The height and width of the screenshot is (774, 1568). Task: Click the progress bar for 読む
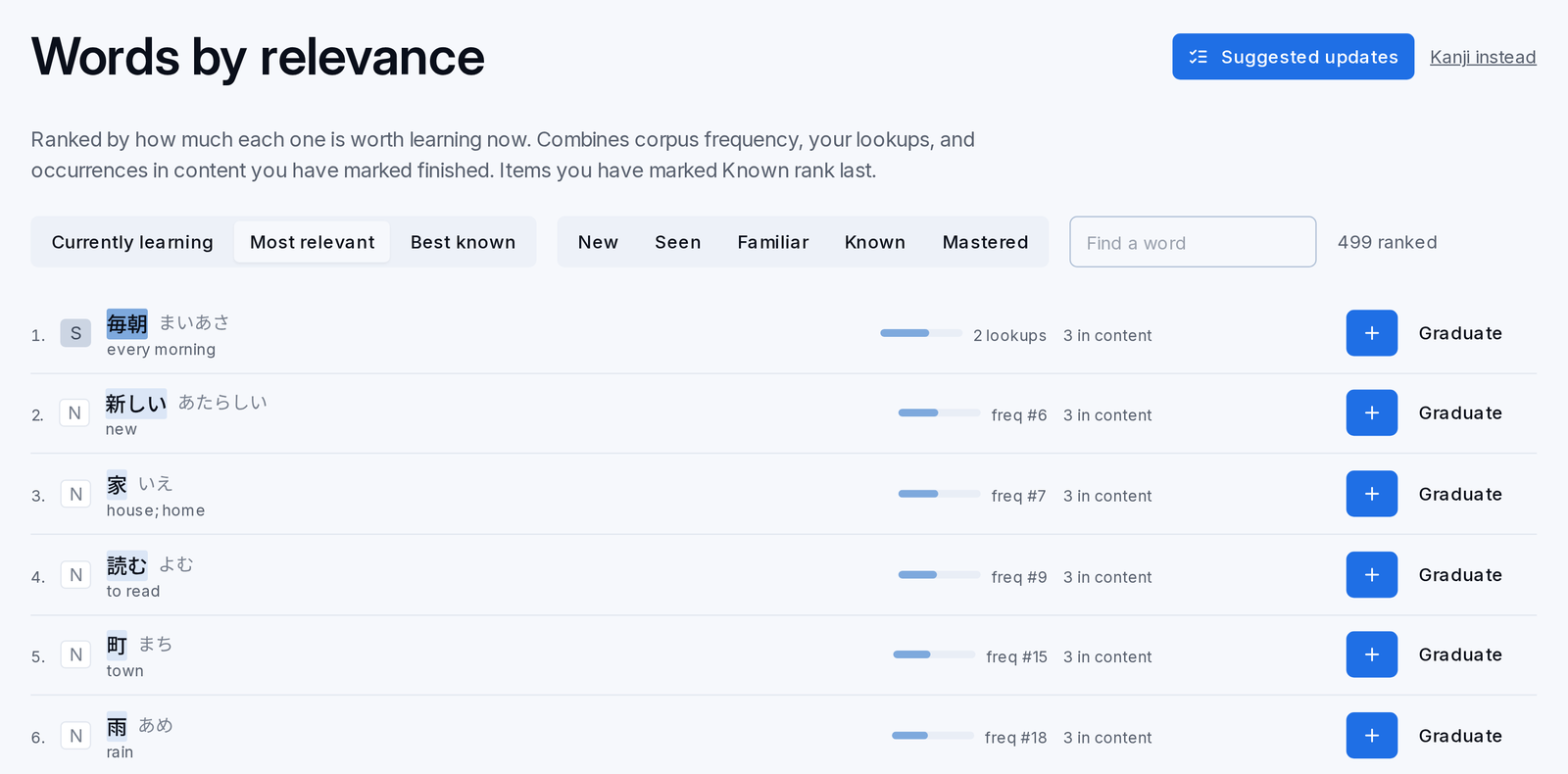click(x=939, y=575)
